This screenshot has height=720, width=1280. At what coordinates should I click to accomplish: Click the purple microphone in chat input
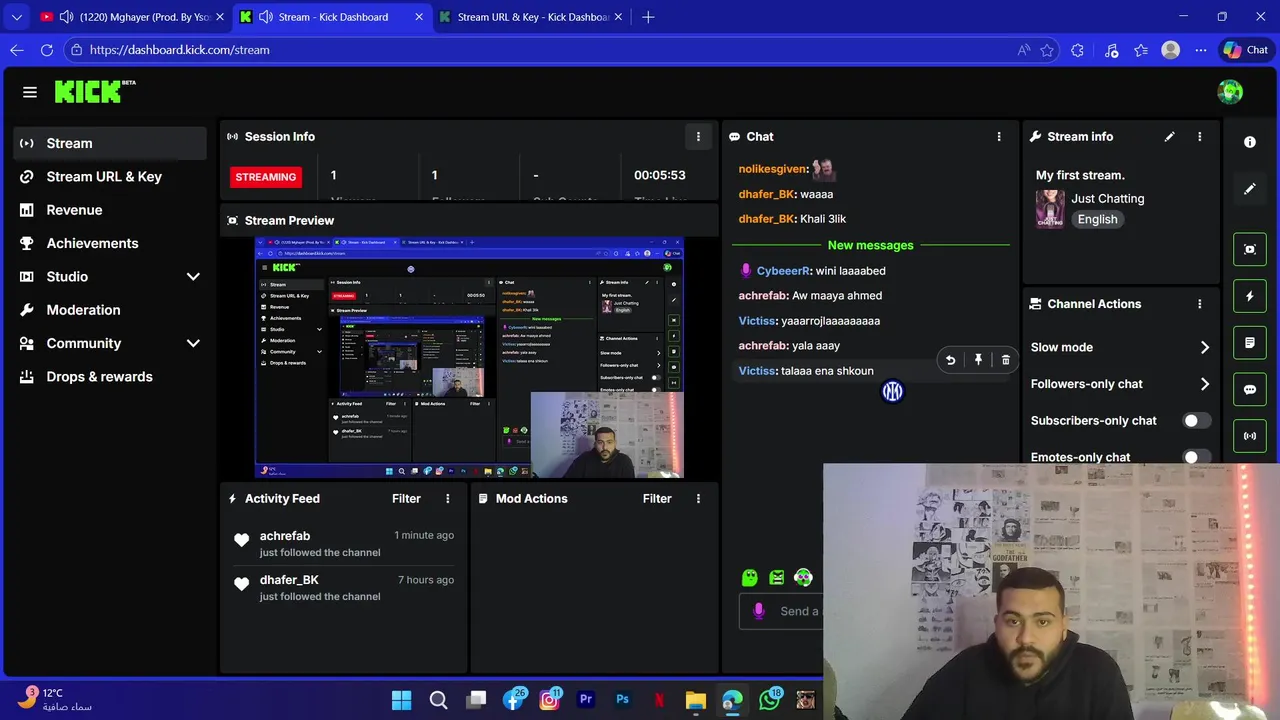(759, 611)
